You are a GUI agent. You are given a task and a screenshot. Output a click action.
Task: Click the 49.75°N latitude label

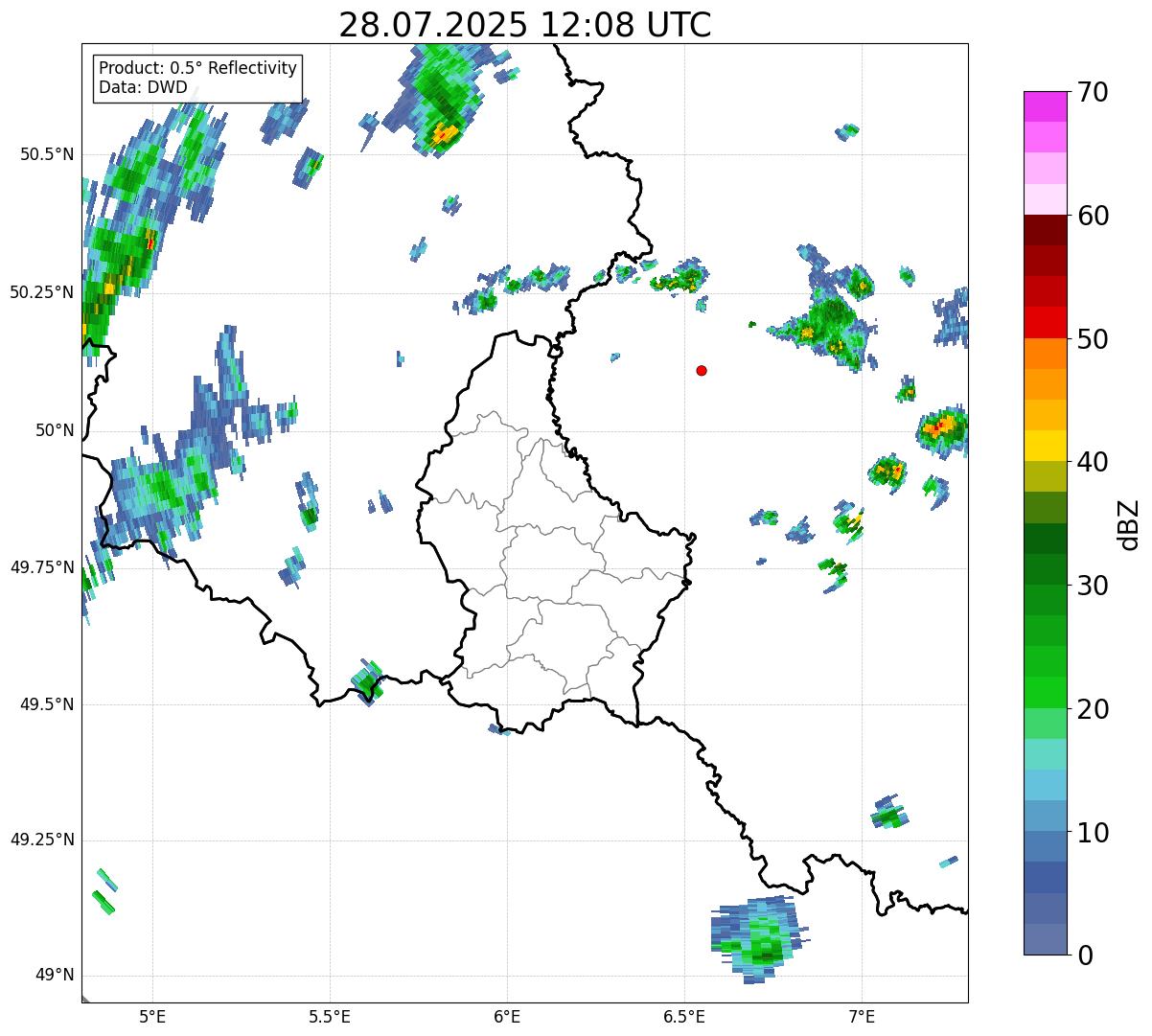point(41,567)
